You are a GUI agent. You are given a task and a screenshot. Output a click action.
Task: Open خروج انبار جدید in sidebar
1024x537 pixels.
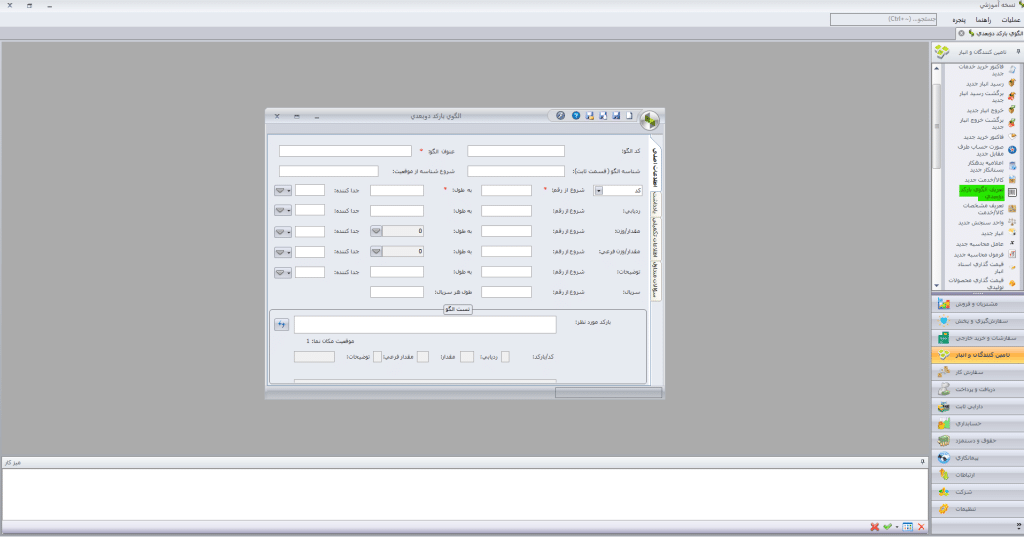click(991, 110)
